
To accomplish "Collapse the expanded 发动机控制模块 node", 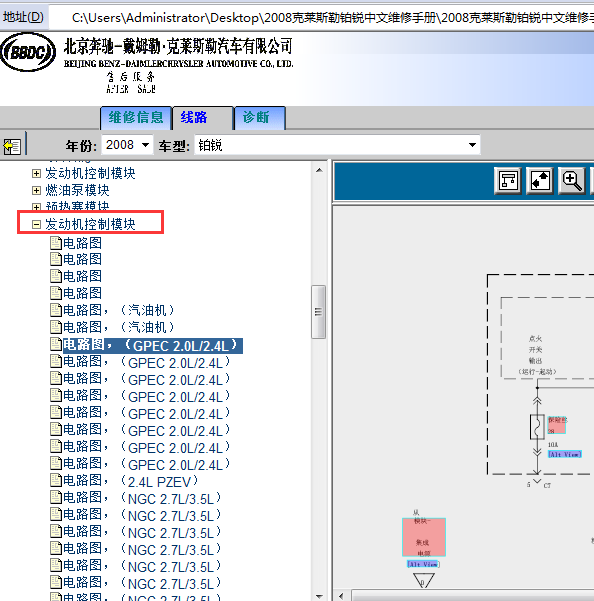I will point(36,224).
